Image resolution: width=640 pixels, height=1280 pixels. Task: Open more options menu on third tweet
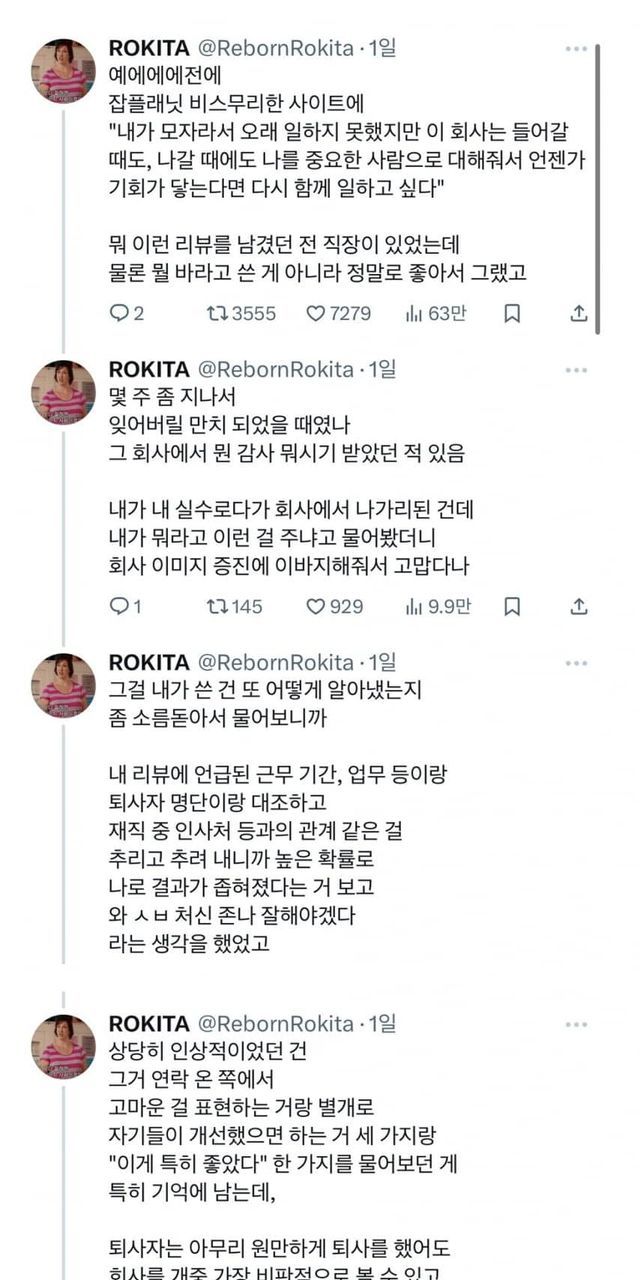(x=576, y=663)
